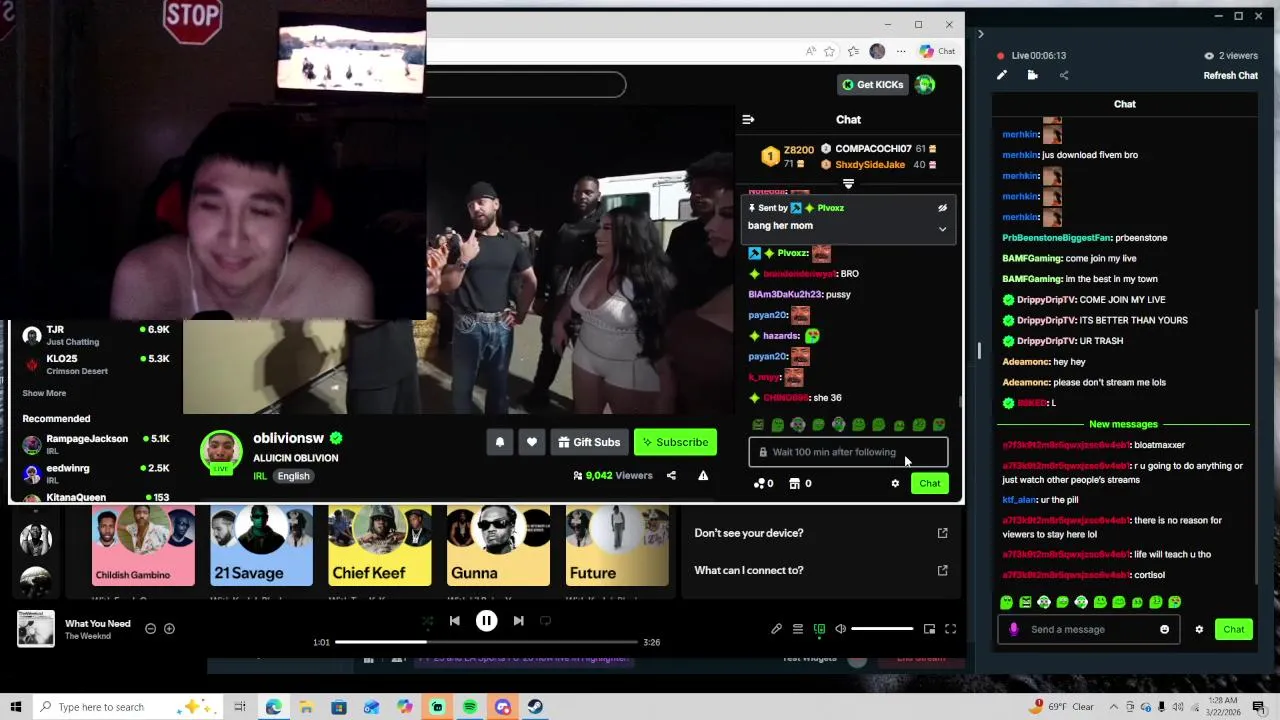1280x720 pixels.
Task: Edit stream info pencil icon
Action: coord(1002,76)
